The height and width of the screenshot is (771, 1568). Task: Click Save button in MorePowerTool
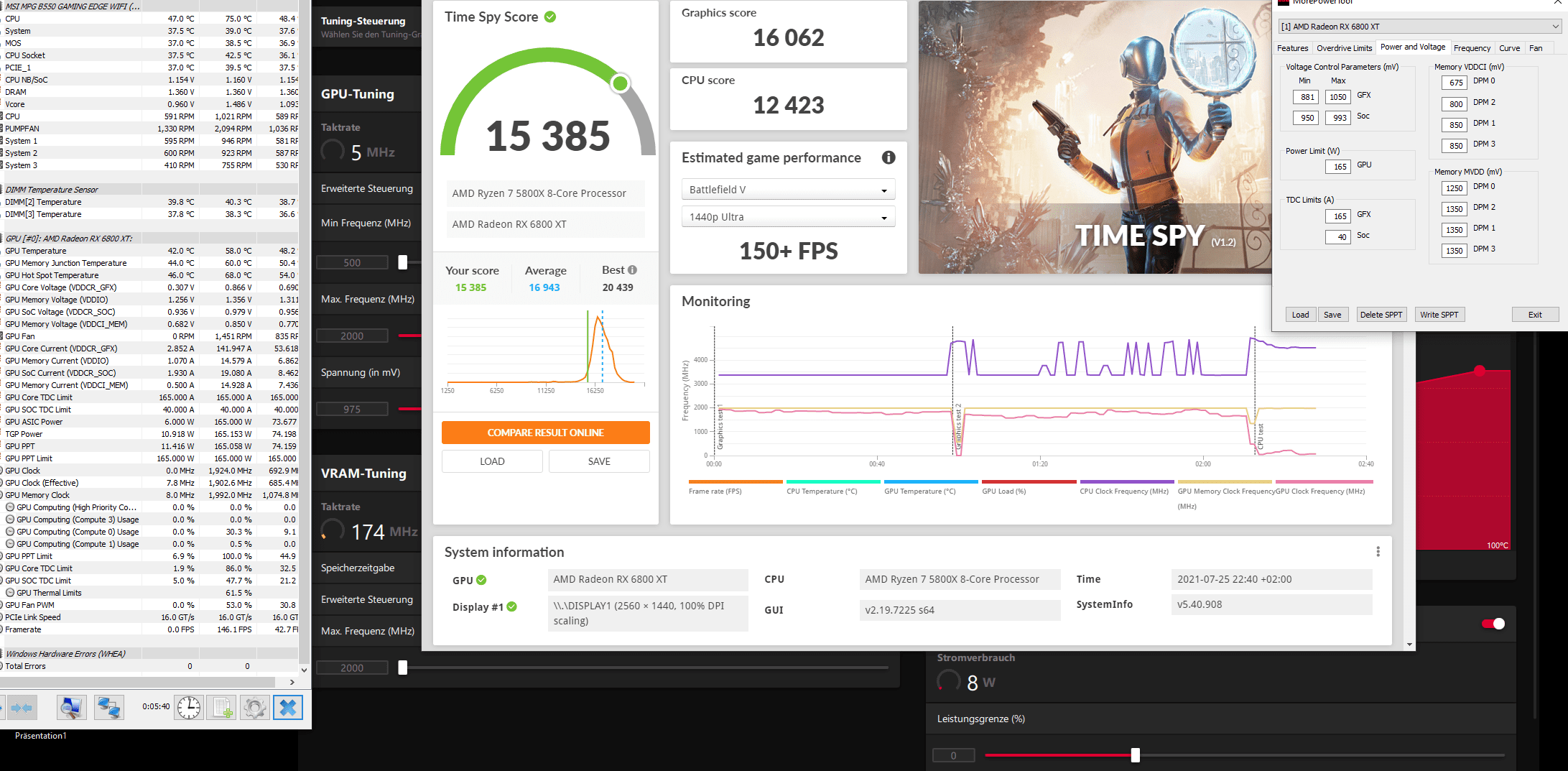(x=1332, y=315)
